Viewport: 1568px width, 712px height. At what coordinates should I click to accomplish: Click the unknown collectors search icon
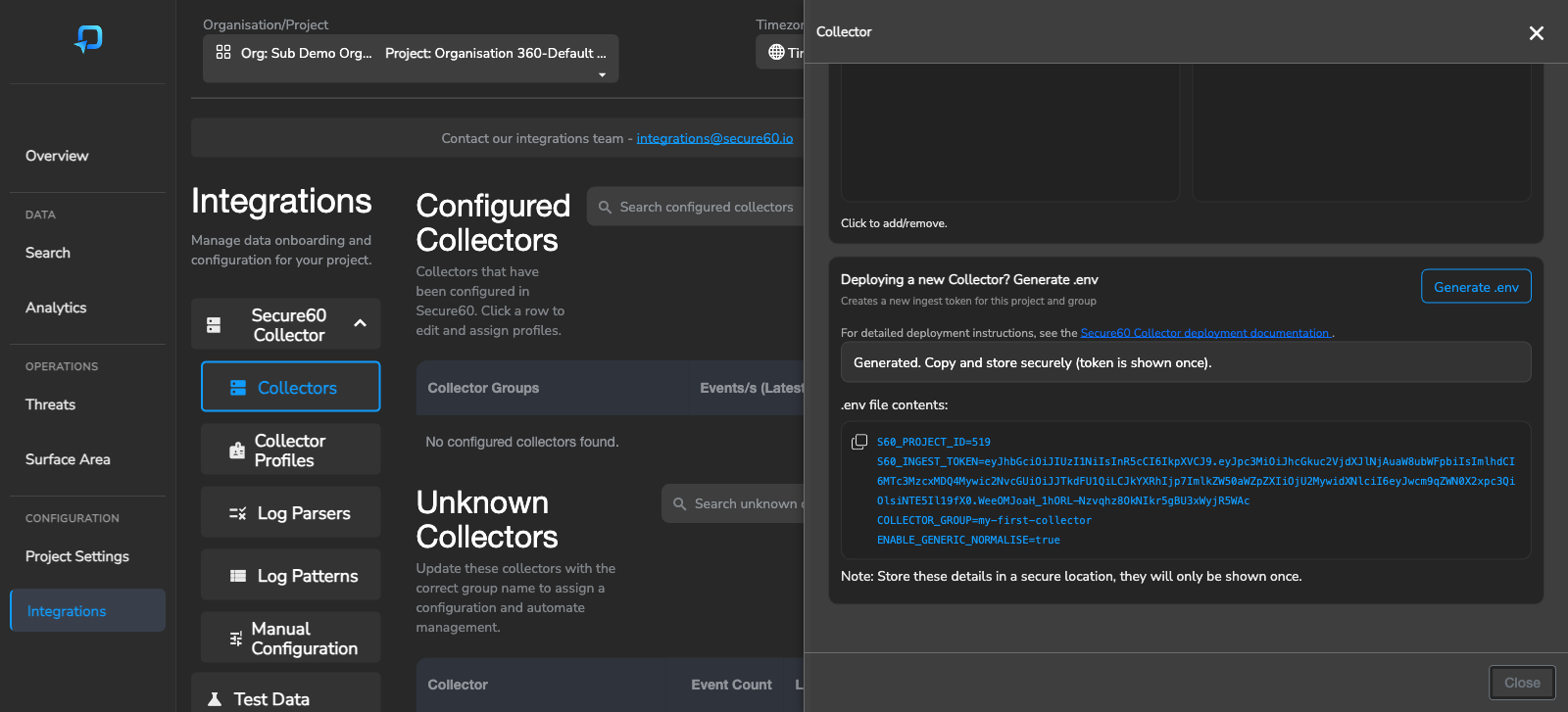(679, 504)
